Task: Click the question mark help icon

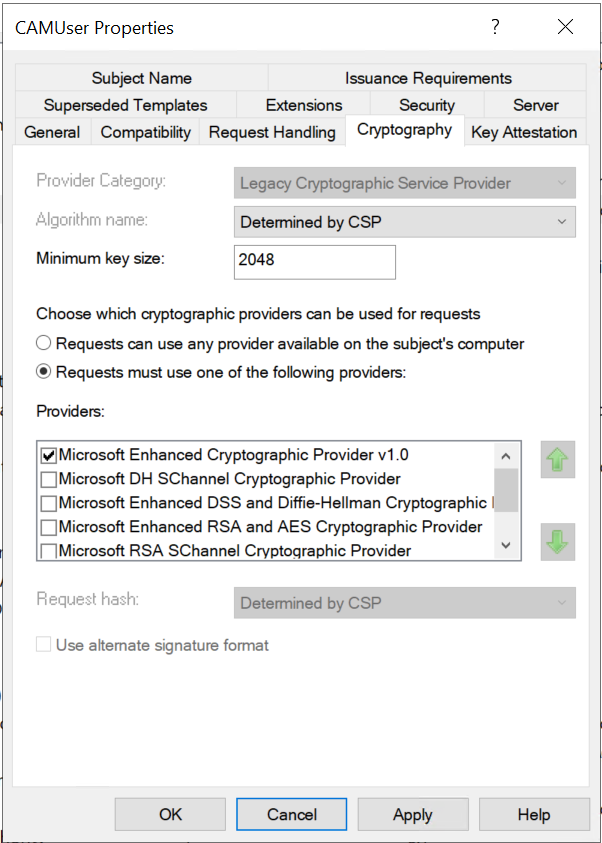Action: (495, 28)
